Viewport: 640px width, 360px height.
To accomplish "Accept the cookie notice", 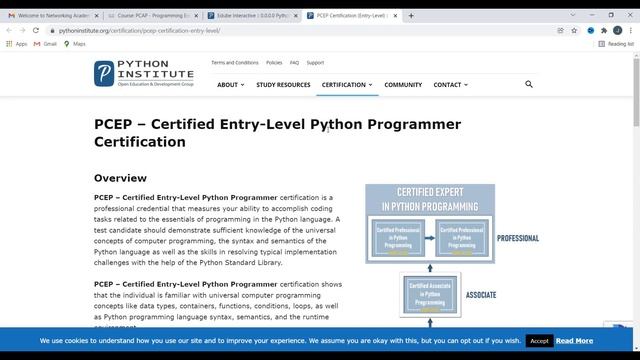I will coord(539,341).
